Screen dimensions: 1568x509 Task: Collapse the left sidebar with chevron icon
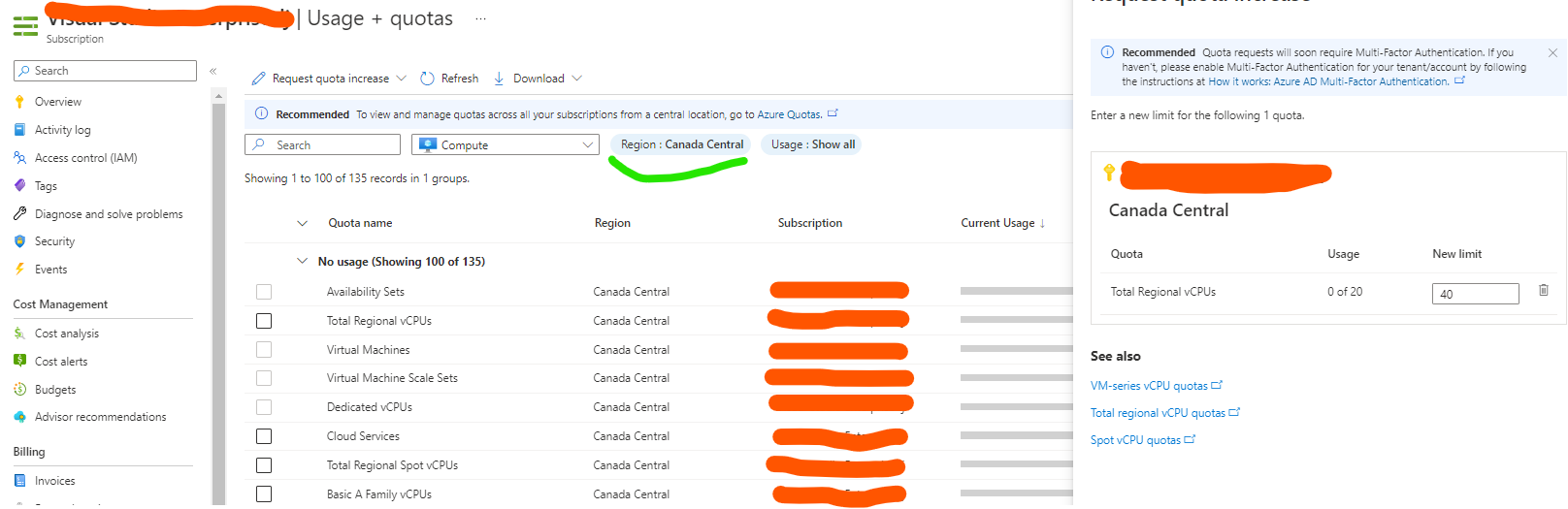point(212,71)
